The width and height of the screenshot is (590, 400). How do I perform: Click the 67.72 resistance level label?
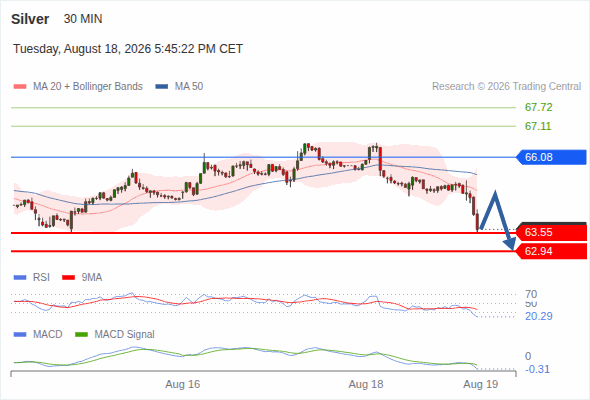[538, 107]
